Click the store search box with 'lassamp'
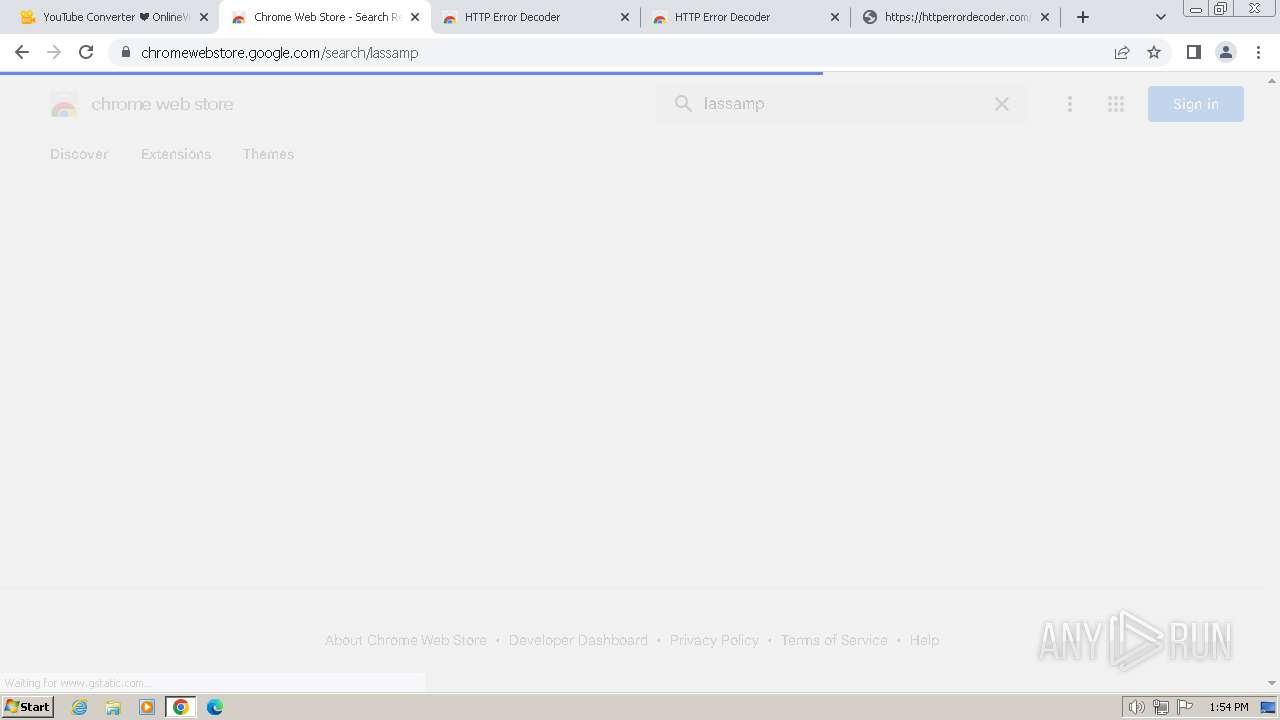This screenshot has width=1280, height=720. [842, 104]
